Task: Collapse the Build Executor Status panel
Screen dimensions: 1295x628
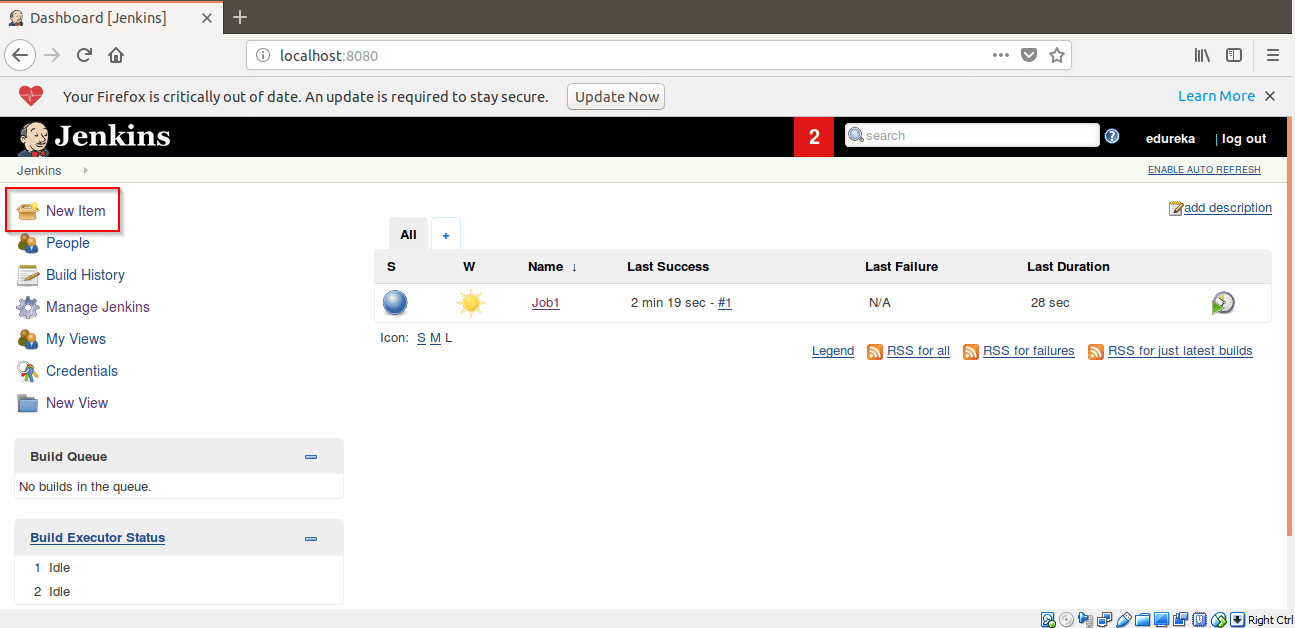Action: click(311, 537)
